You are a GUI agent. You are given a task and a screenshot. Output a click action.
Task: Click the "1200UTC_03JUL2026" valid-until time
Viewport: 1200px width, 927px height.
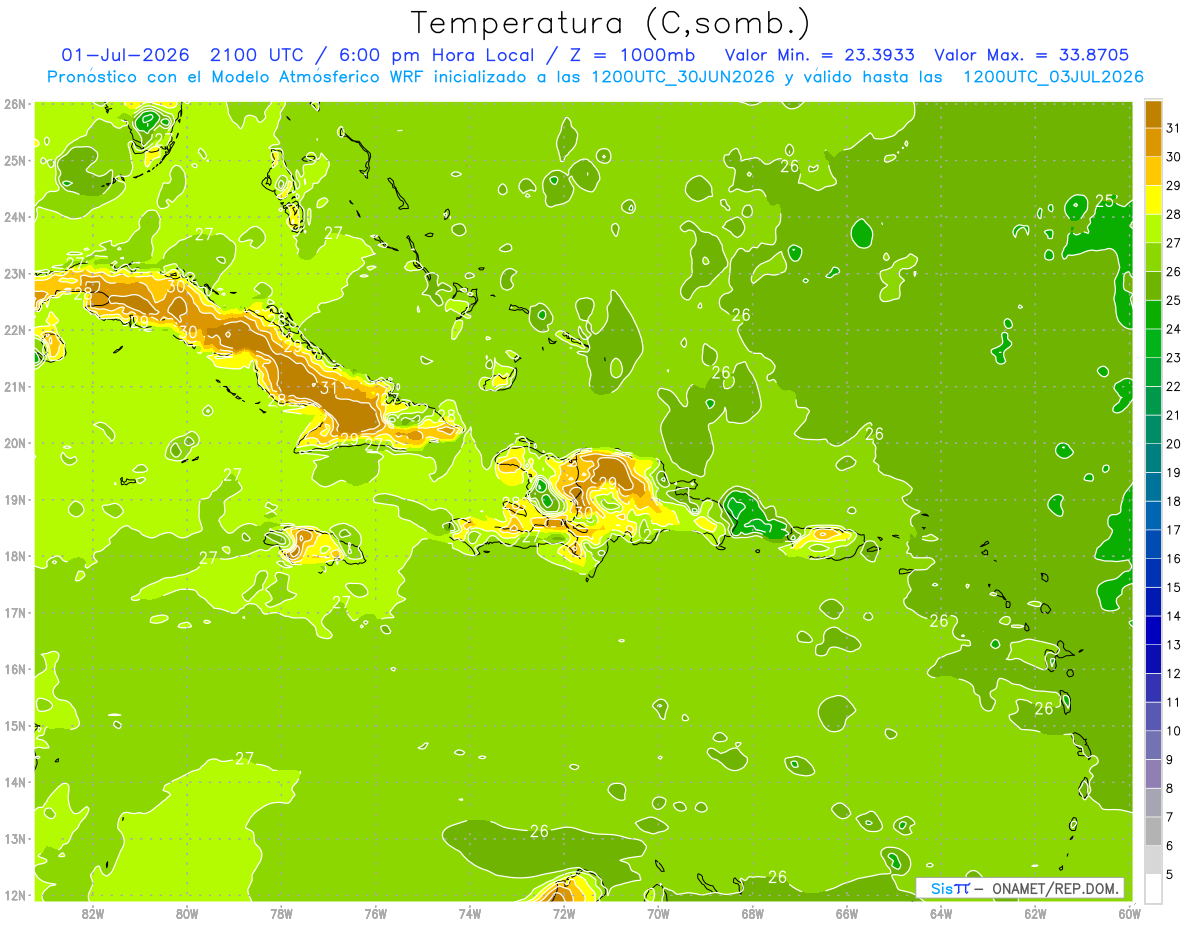coord(1053,76)
